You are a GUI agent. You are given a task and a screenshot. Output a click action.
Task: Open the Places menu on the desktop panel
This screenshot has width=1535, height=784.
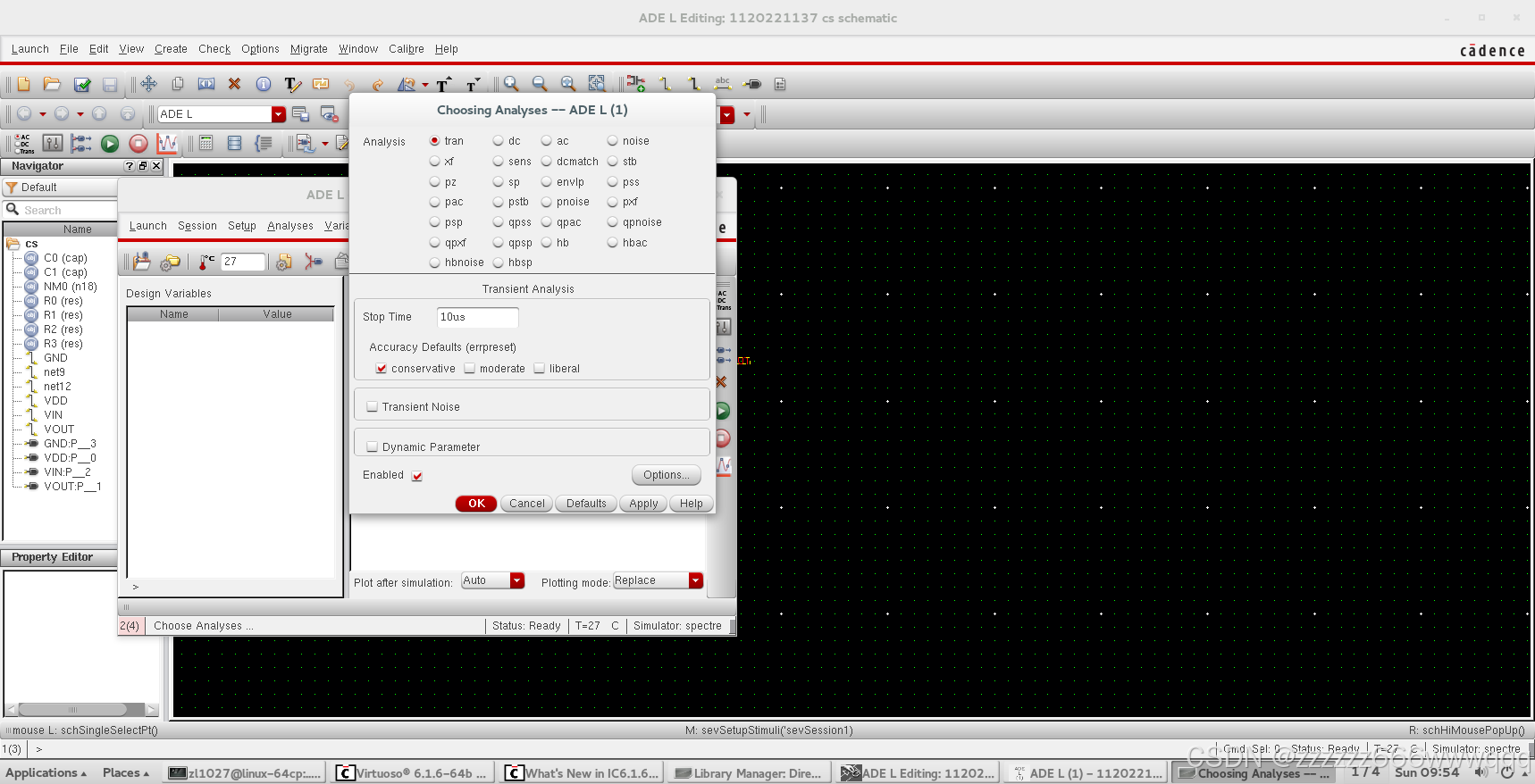tap(125, 773)
